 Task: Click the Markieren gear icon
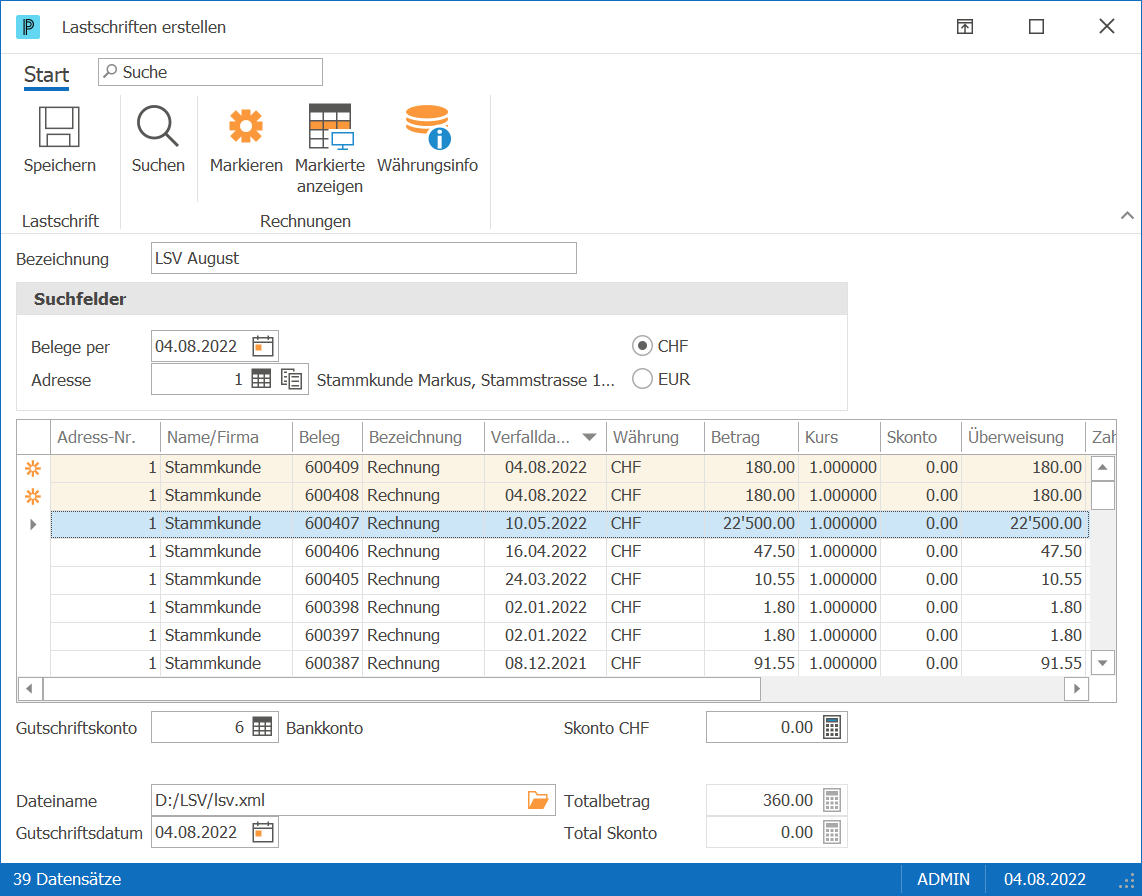(x=246, y=126)
